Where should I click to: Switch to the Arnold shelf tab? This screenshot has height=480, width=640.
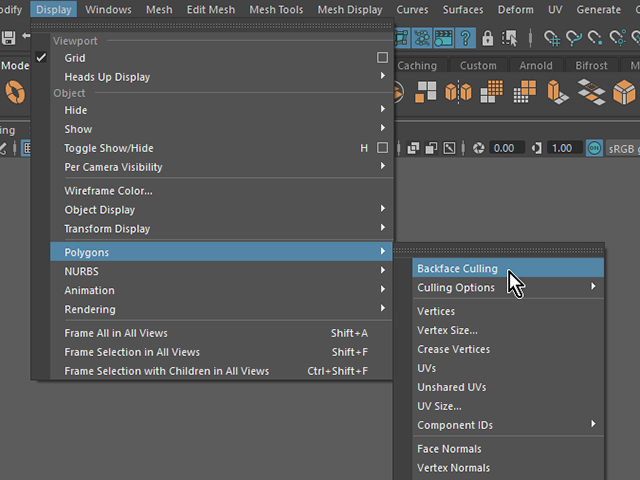coord(536,66)
